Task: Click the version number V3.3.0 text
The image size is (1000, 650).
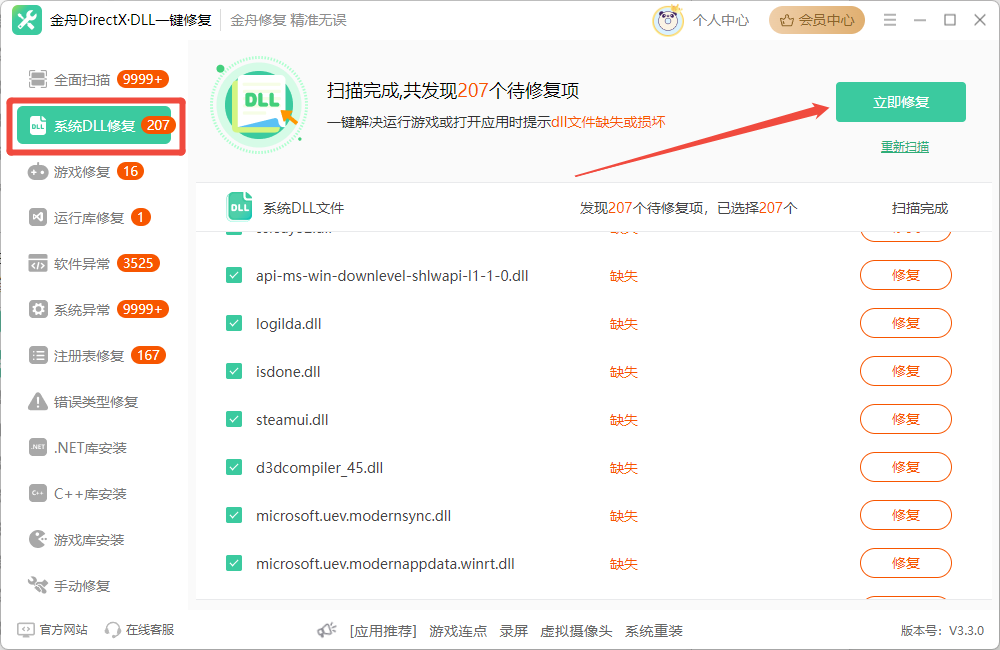Action: (x=966, y=630)
